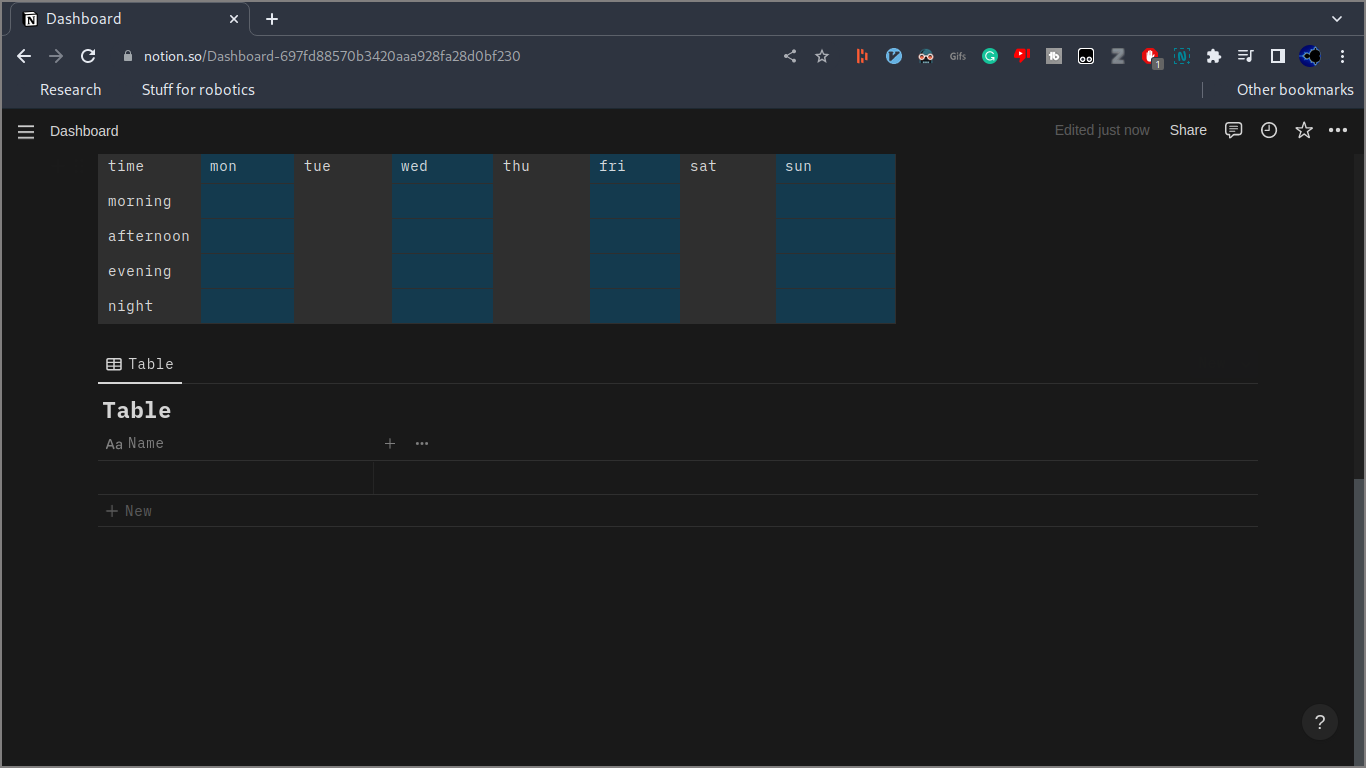Click the 'thu' header cell
Screen dimensions: 1366x768
point(542,167)
